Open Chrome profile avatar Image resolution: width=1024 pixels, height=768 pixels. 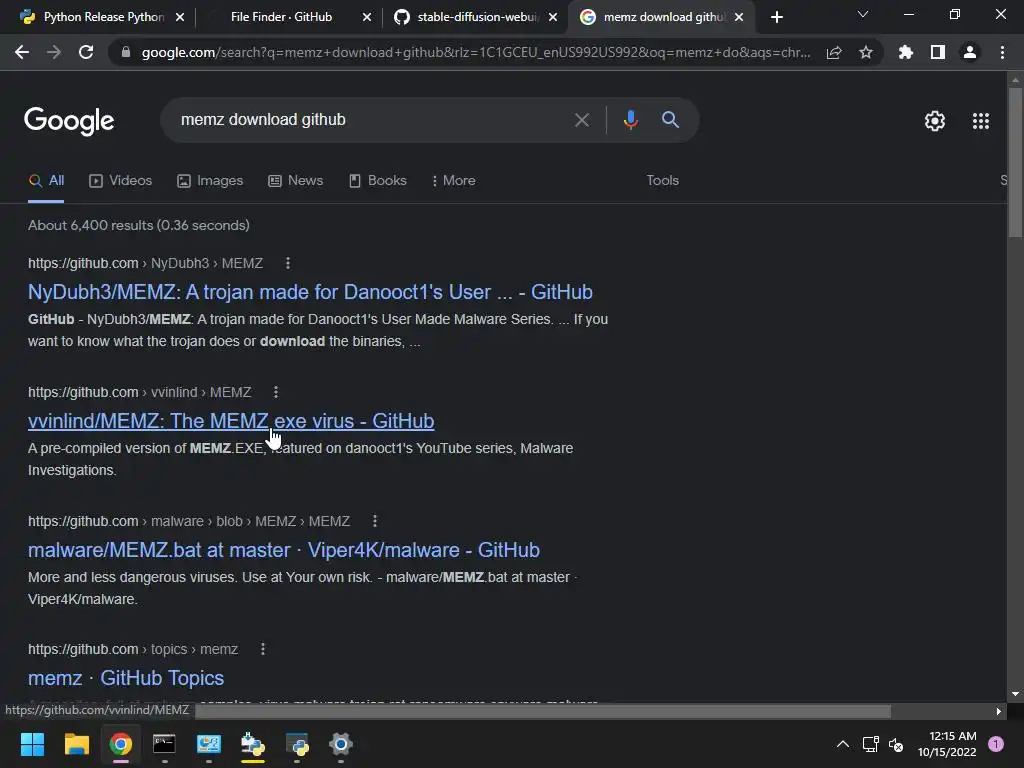[x=970, y=52]
